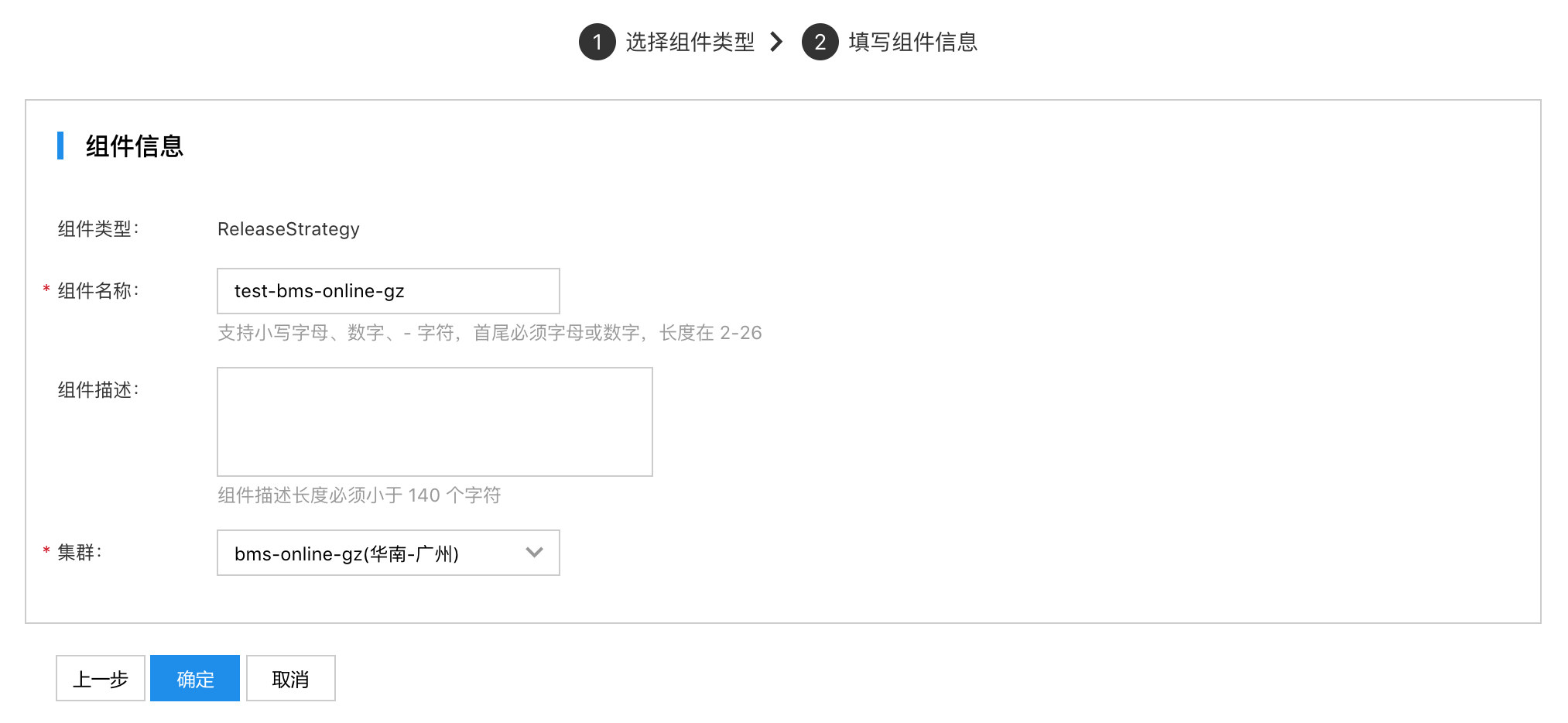
Task: Expand the 集群 dropdown arrow
Action: 534,553
